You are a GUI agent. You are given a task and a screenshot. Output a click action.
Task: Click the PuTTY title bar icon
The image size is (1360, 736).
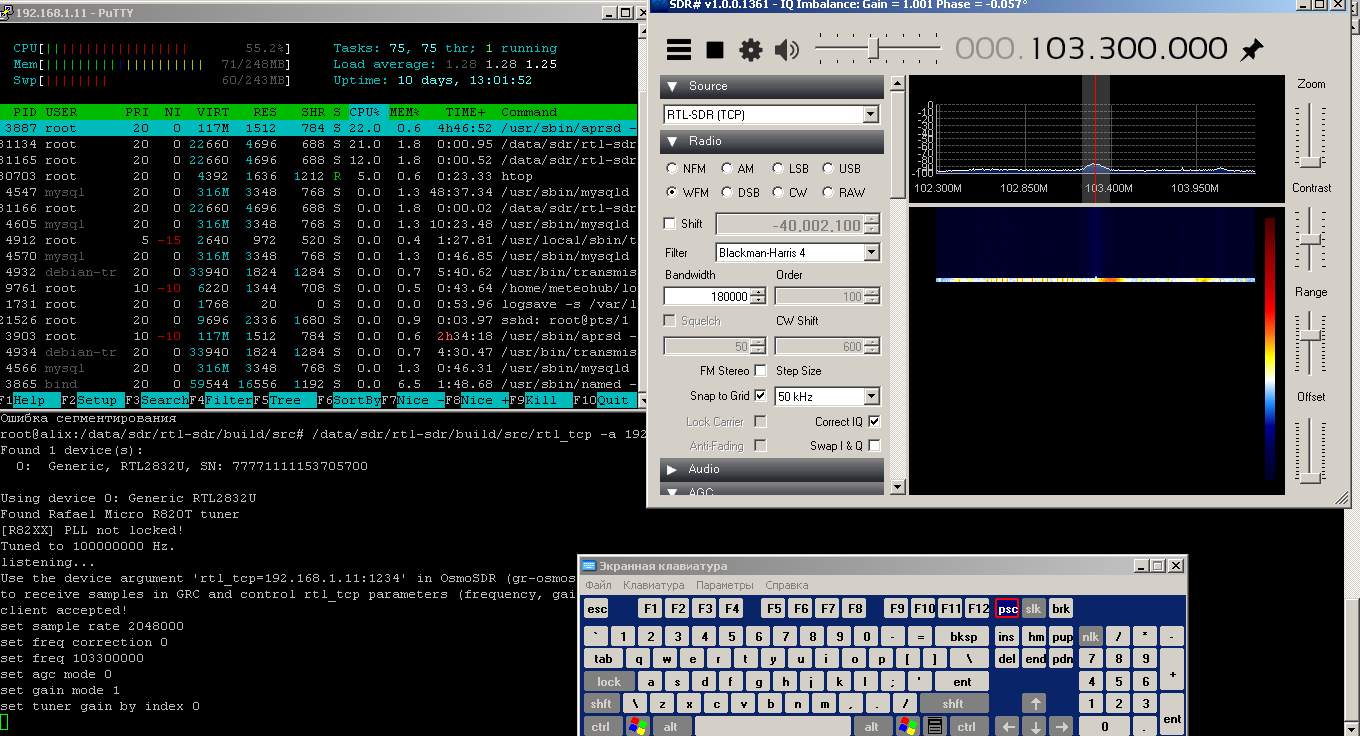click(6, 13)
